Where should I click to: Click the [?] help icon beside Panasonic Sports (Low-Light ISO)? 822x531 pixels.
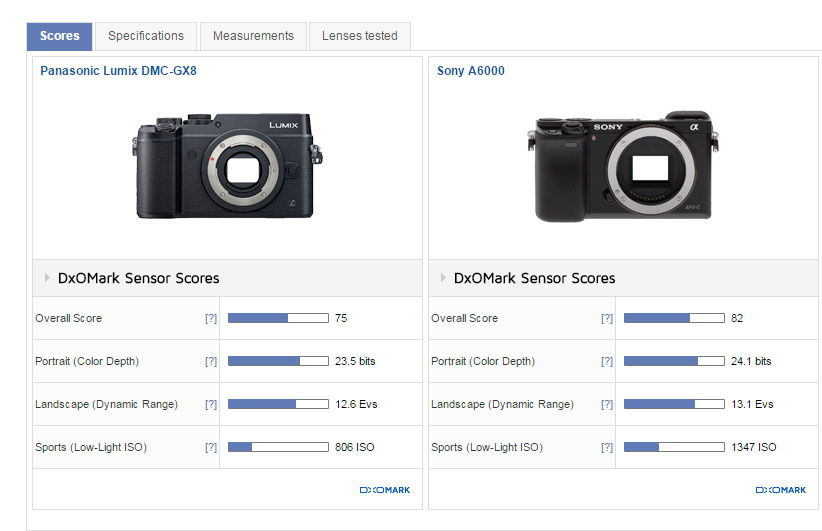[211, 447]
